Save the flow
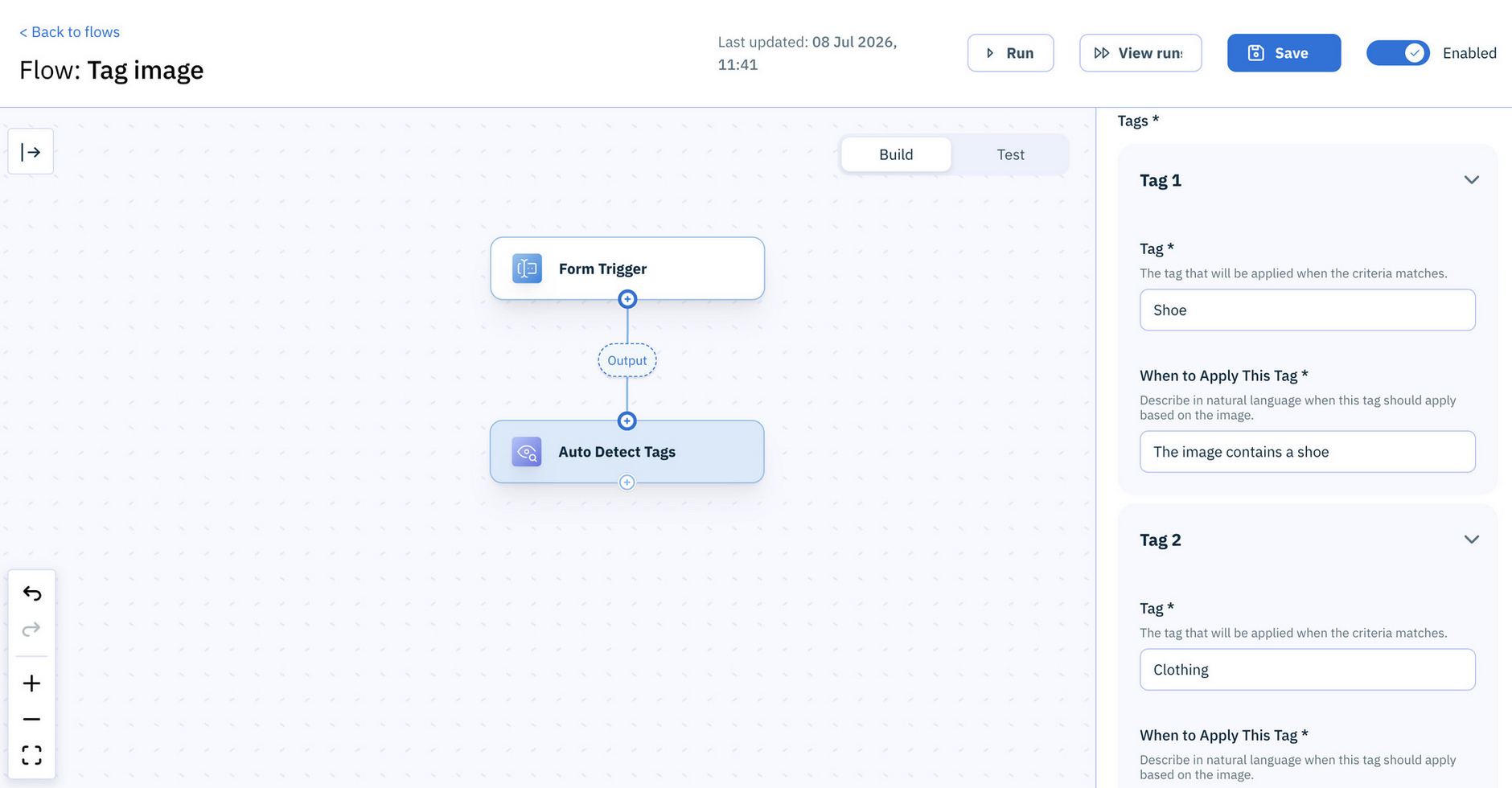Viewport: 1512px width, 788px height. (x=1284, y=53)
